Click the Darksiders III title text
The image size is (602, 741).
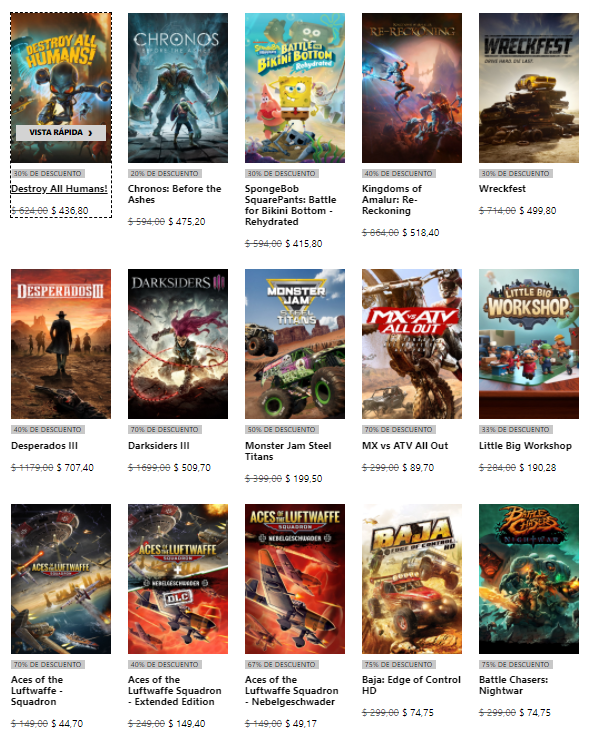tap(159, 446)
